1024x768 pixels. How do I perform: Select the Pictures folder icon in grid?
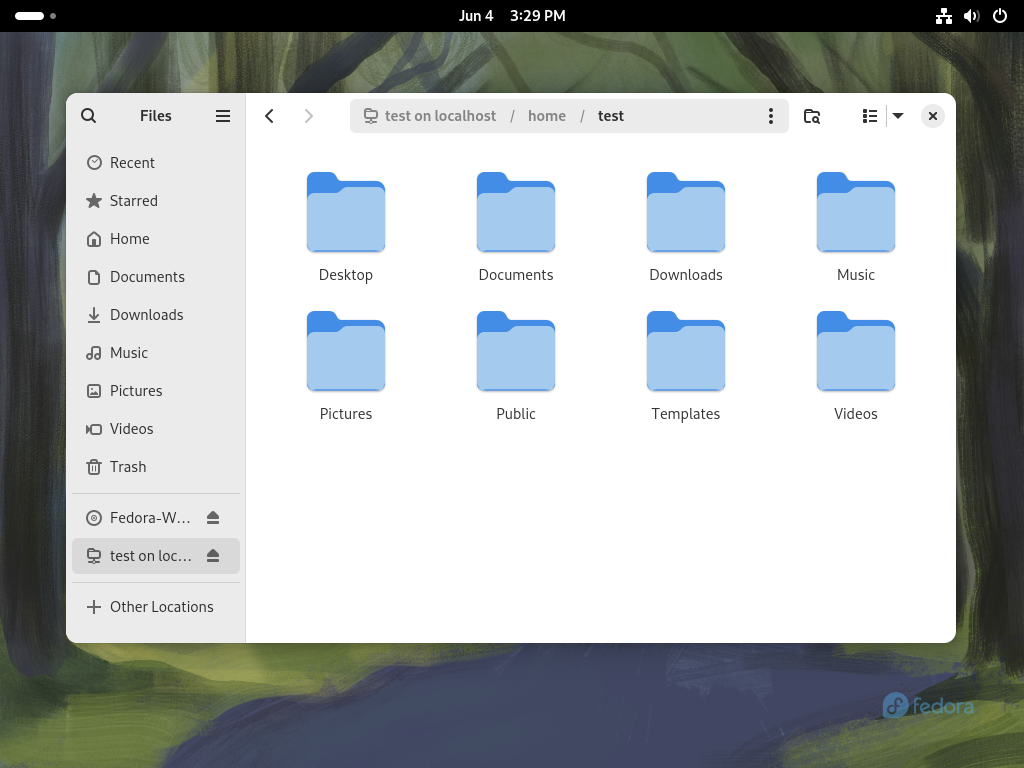tap(346, 351)
